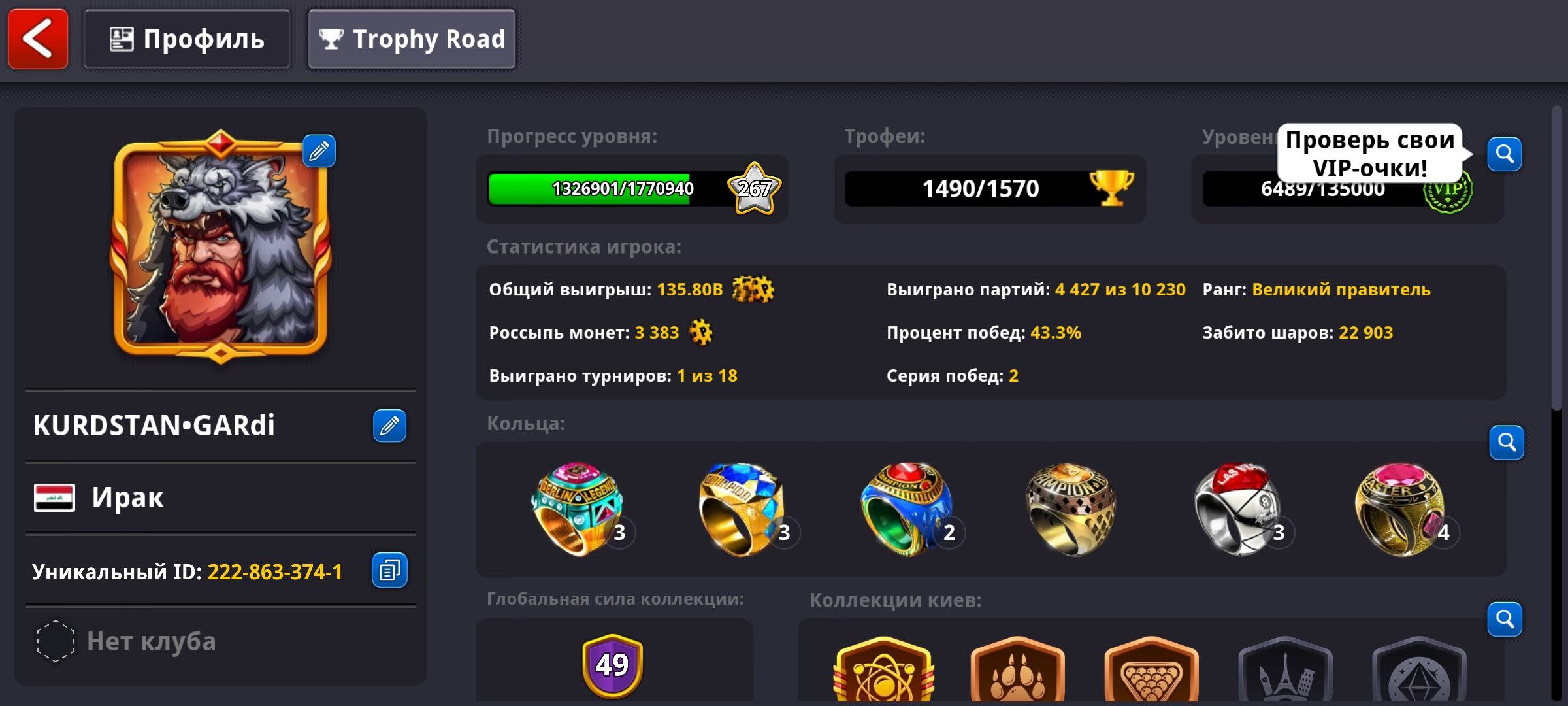Click the wolf-hood avatar picture
1568x706 pixels.
pyautogui.click(x=221, y=246)
